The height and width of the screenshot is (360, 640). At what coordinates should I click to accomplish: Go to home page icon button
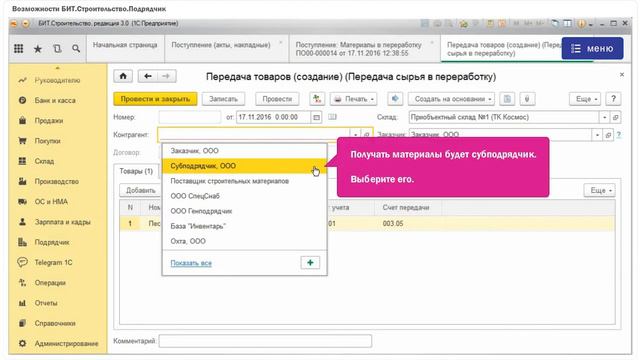(x=123, y=76)
